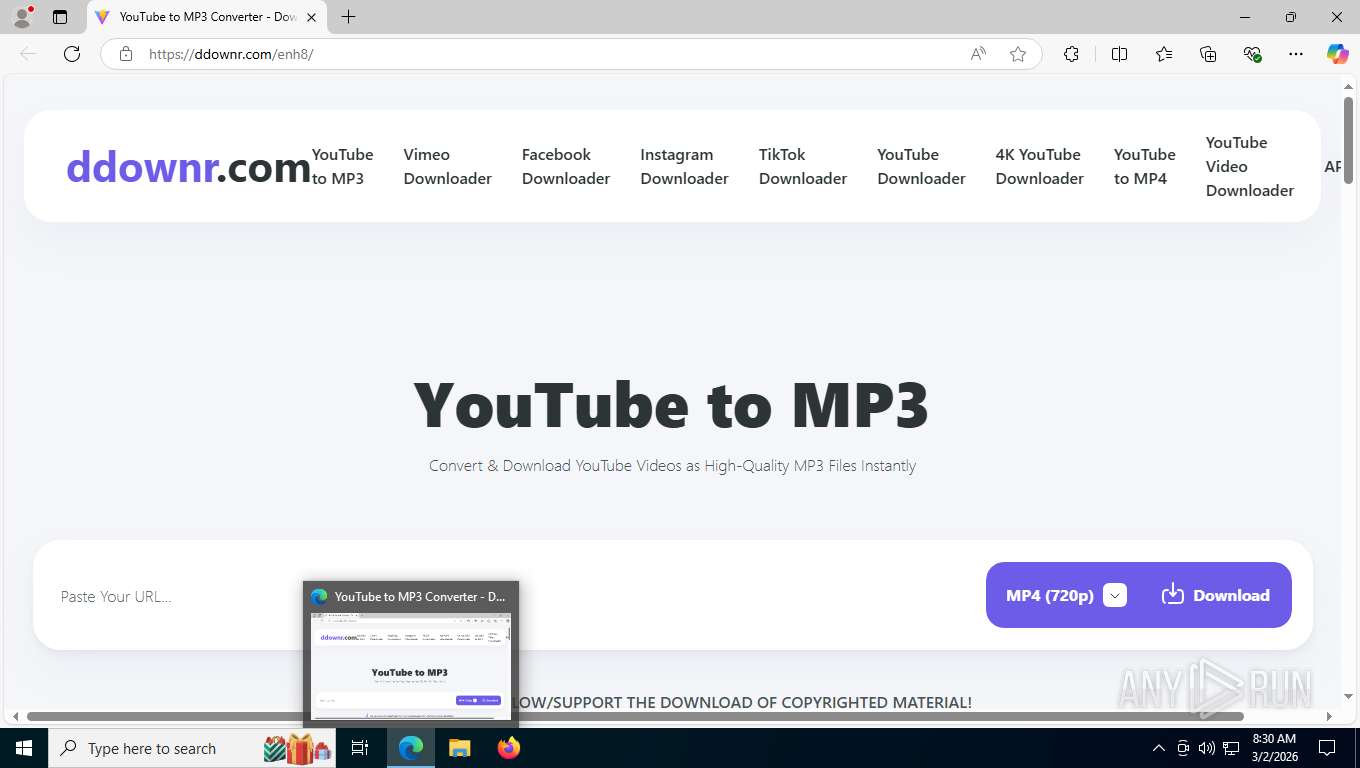Click the taskbar search box
The image size is (1360, 768).
[x=190, y=748]
